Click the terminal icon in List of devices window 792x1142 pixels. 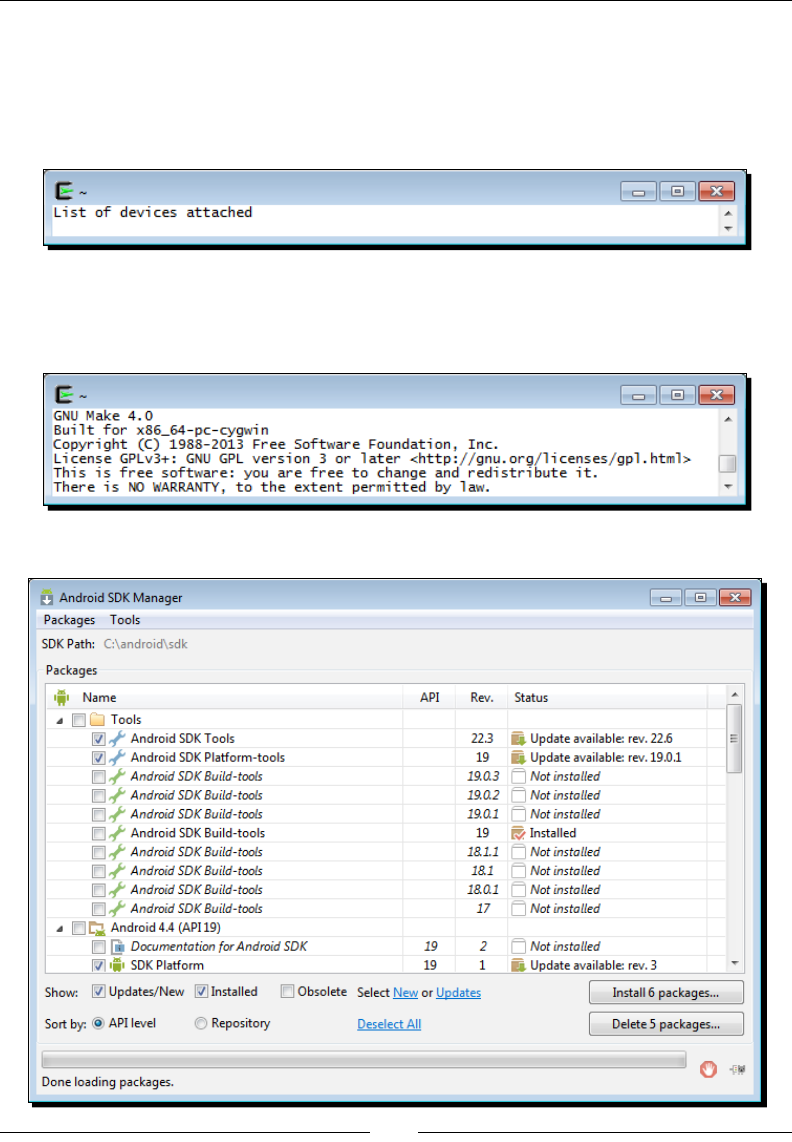64,191
